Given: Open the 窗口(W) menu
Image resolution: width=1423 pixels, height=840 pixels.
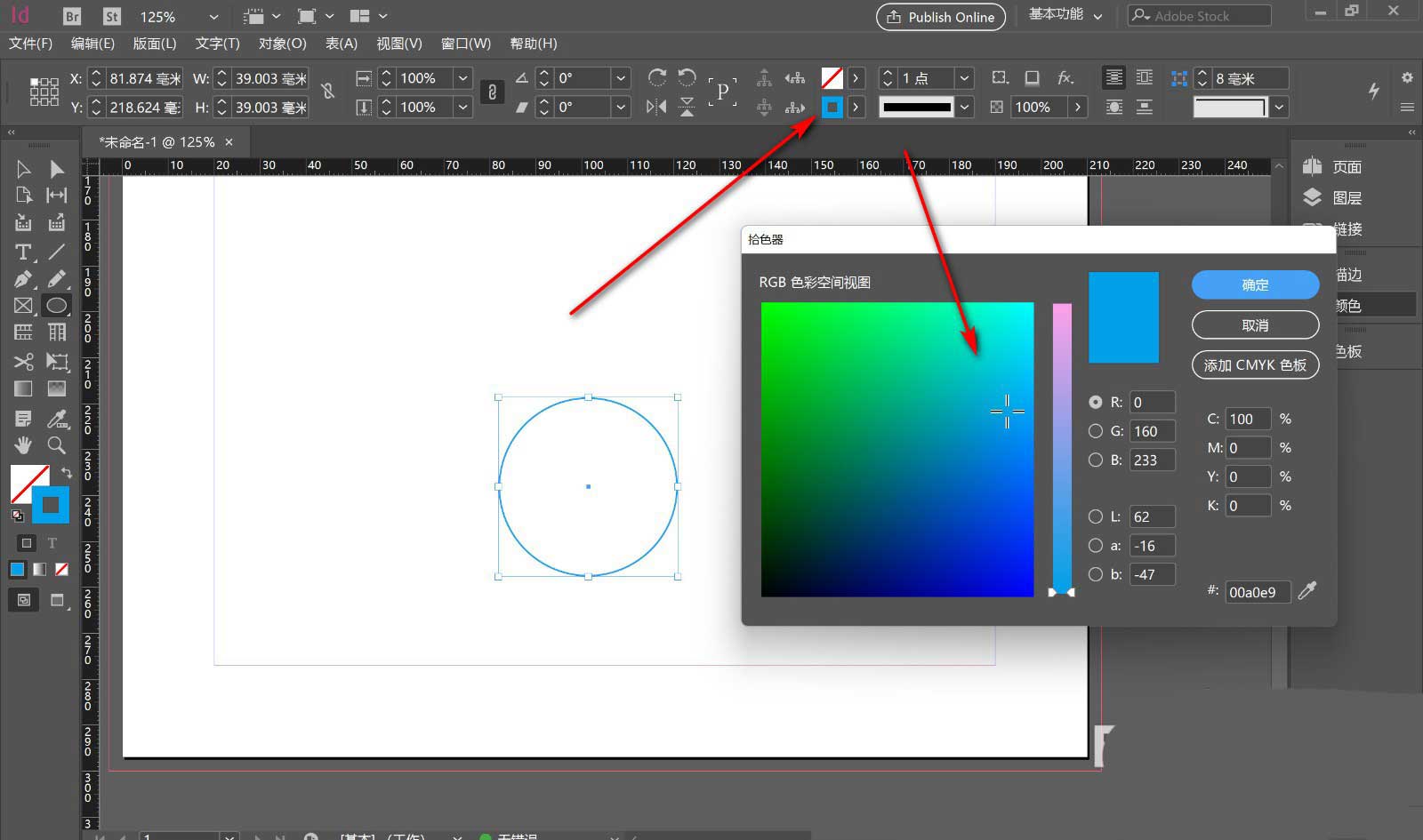Looking at the screenshot, I should coord(465,44).
